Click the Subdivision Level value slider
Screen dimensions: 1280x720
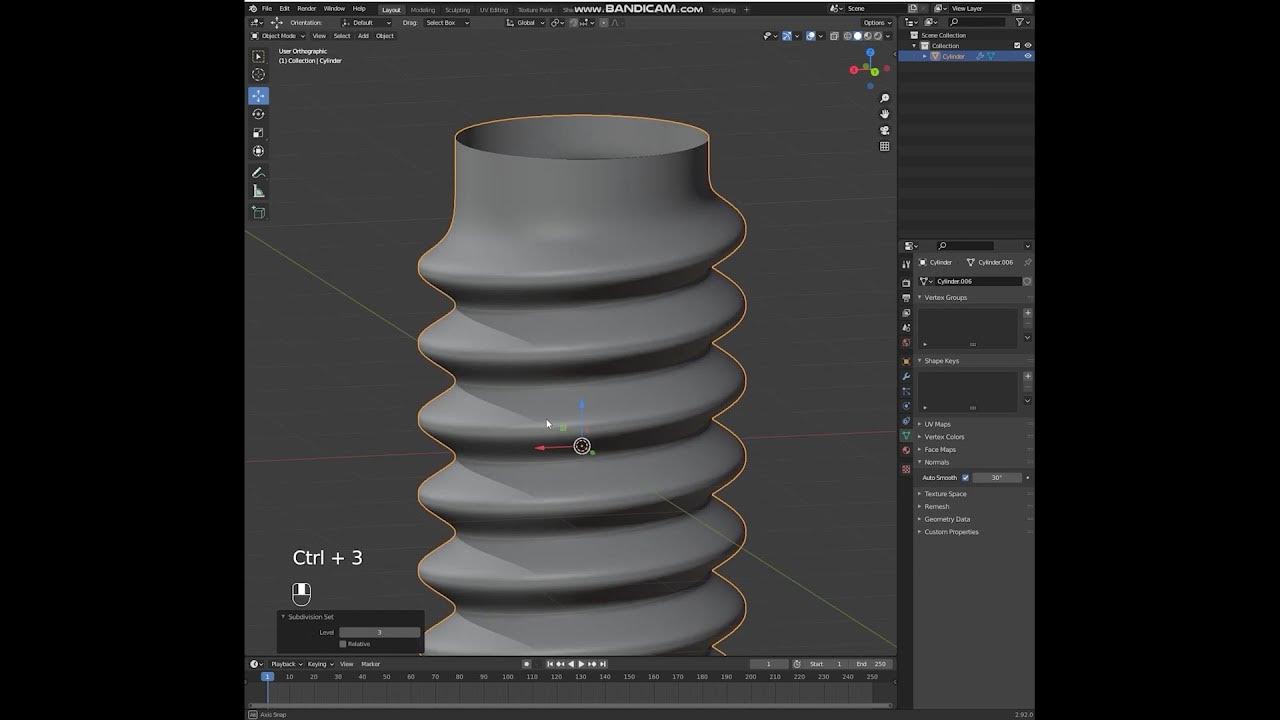click(x=379, y=632)
